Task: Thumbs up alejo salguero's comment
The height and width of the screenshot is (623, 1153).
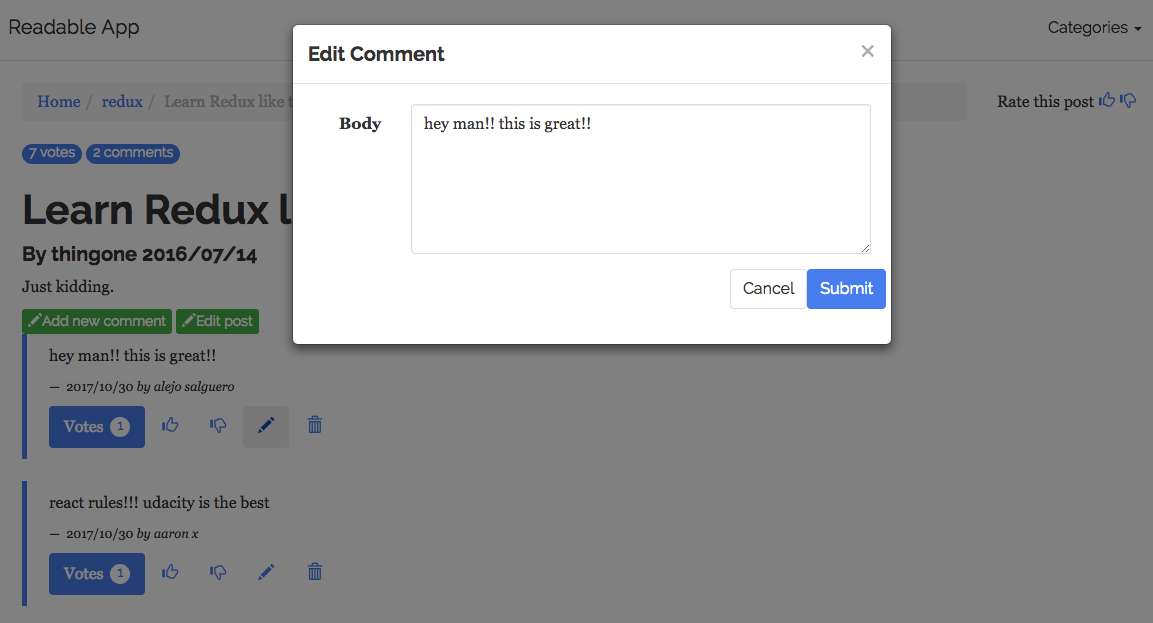Action: pyautogui.click(x=170, y=425)
